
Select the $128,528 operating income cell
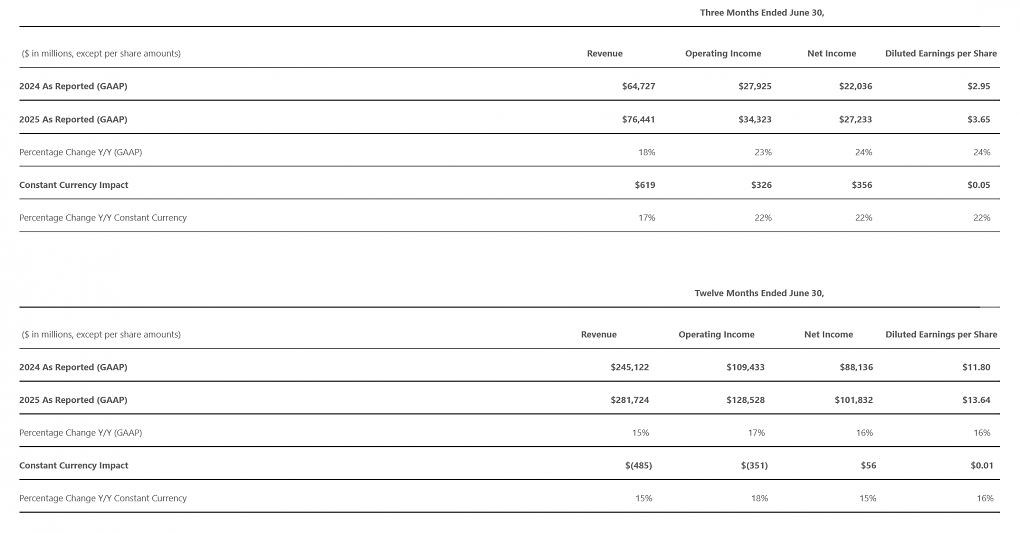point(745,400)
